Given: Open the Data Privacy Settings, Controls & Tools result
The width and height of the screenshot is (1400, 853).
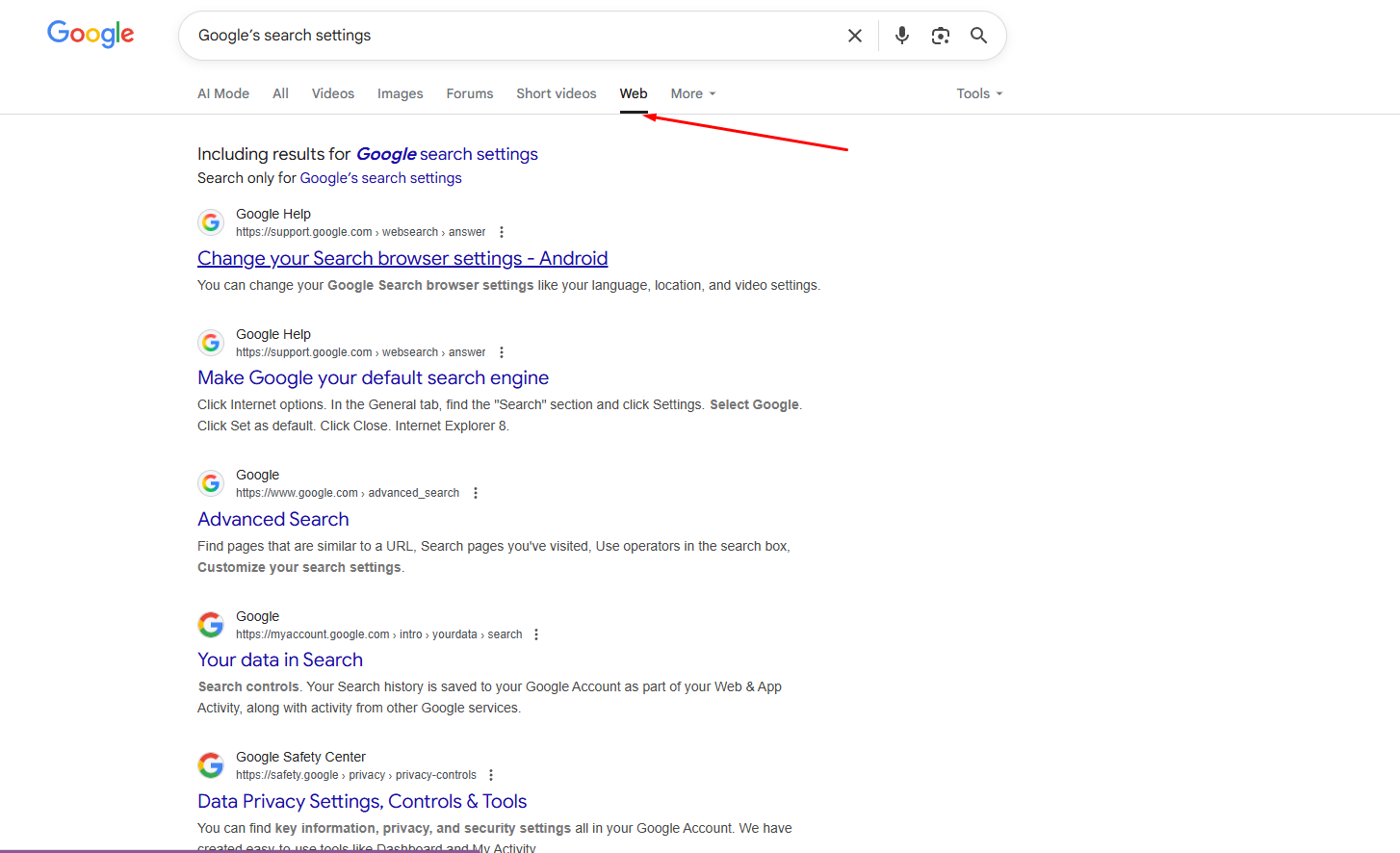Looking at the screenshot, I should click(x=361, y=801).
